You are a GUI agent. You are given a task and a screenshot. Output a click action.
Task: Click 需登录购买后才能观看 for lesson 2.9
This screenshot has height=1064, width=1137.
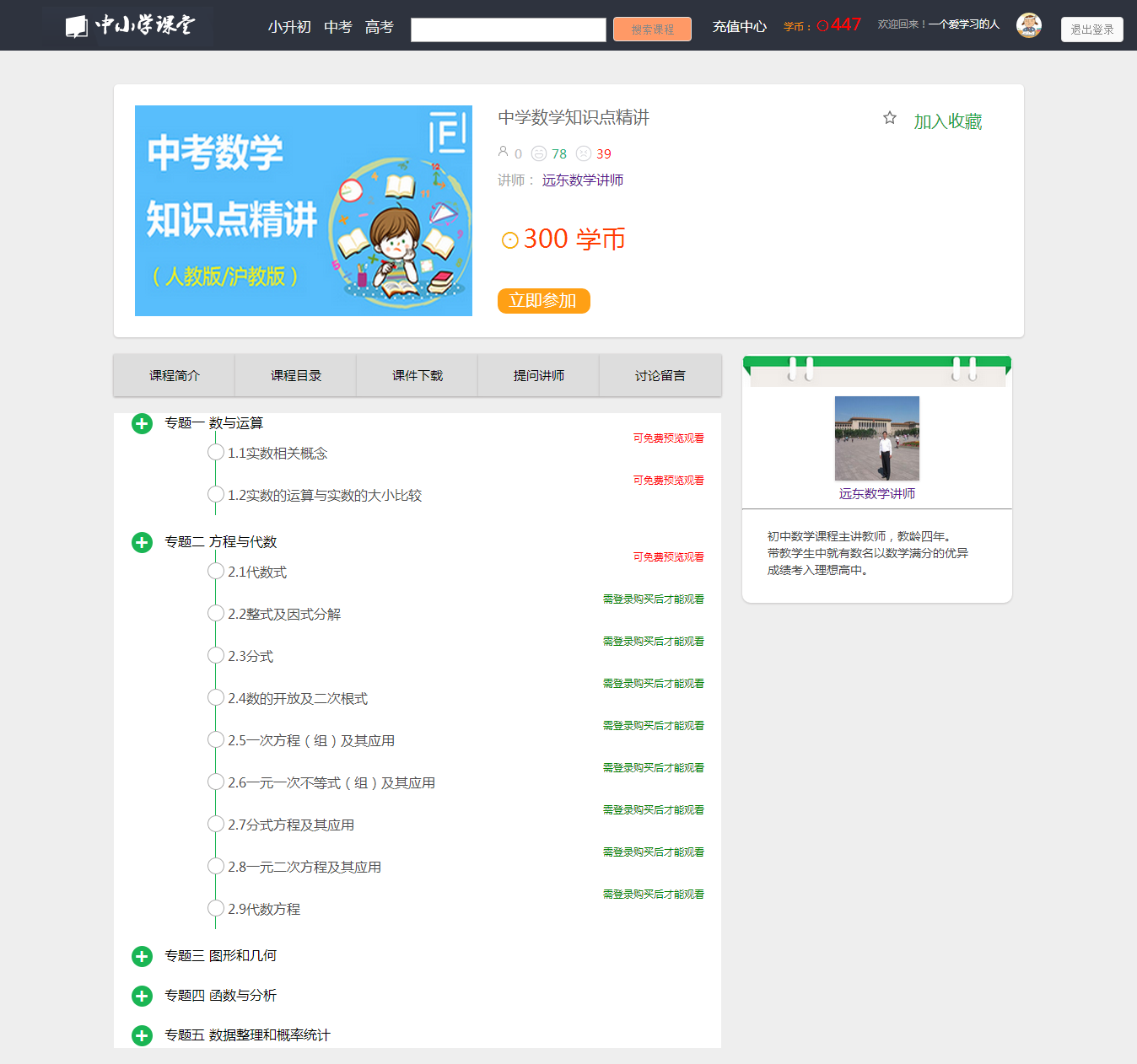[x=654, y=895]
